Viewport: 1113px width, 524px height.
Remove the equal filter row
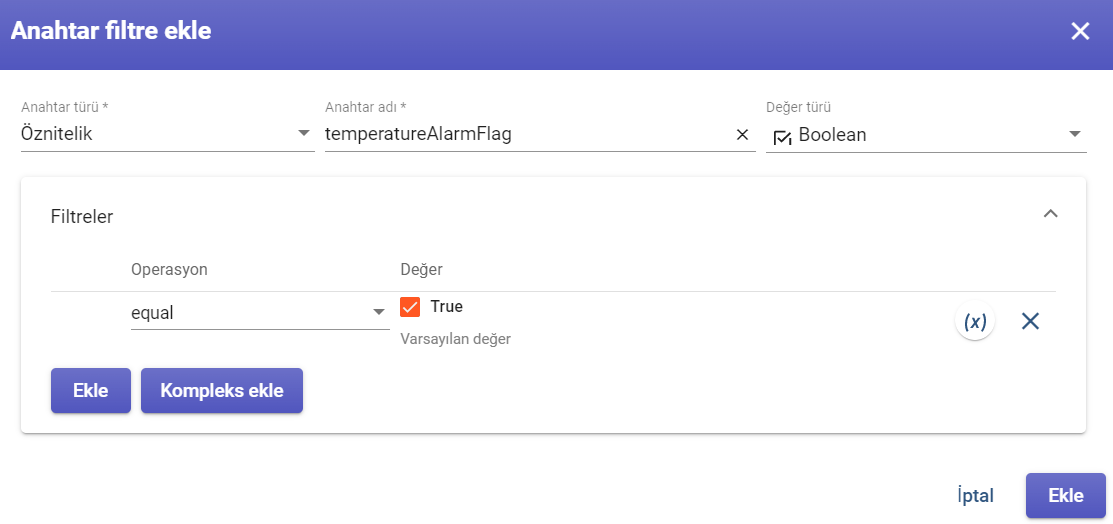point(1030,322)
